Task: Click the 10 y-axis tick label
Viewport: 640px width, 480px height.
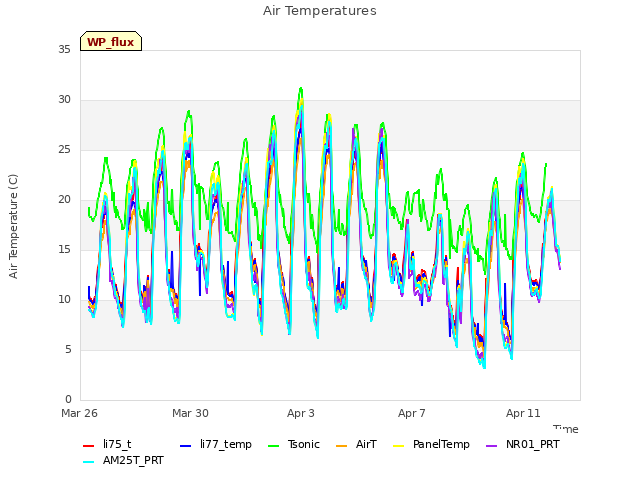Action: tap(64, 300)
